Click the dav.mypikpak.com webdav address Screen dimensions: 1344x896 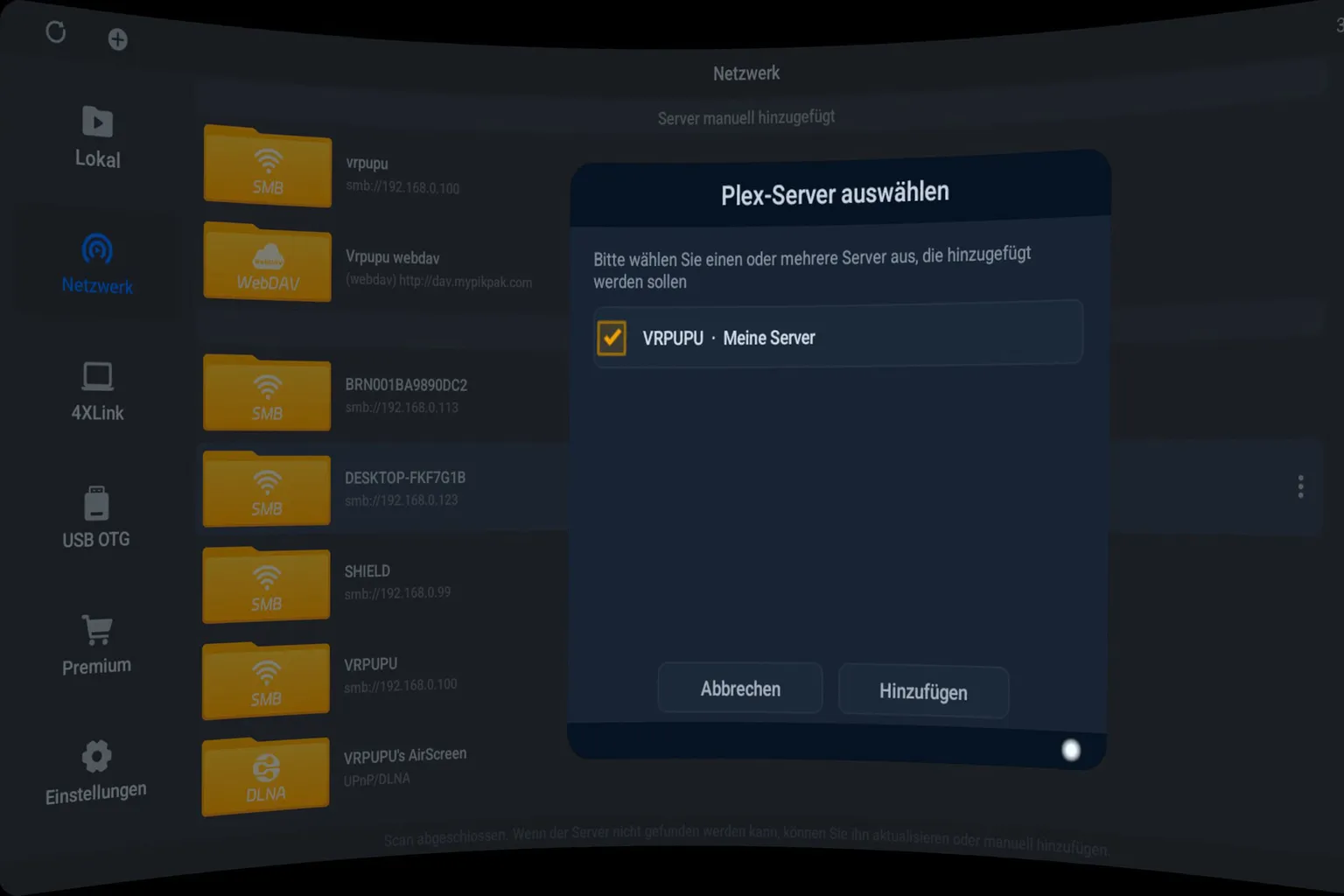(x=438, y=281)
